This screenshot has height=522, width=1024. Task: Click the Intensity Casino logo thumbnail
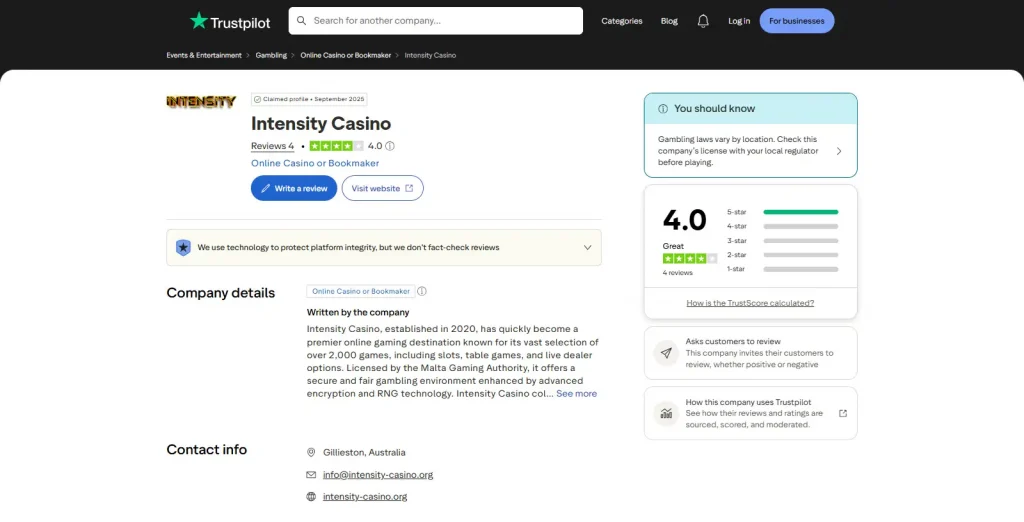pyautogui.click(x=201, y=102)
